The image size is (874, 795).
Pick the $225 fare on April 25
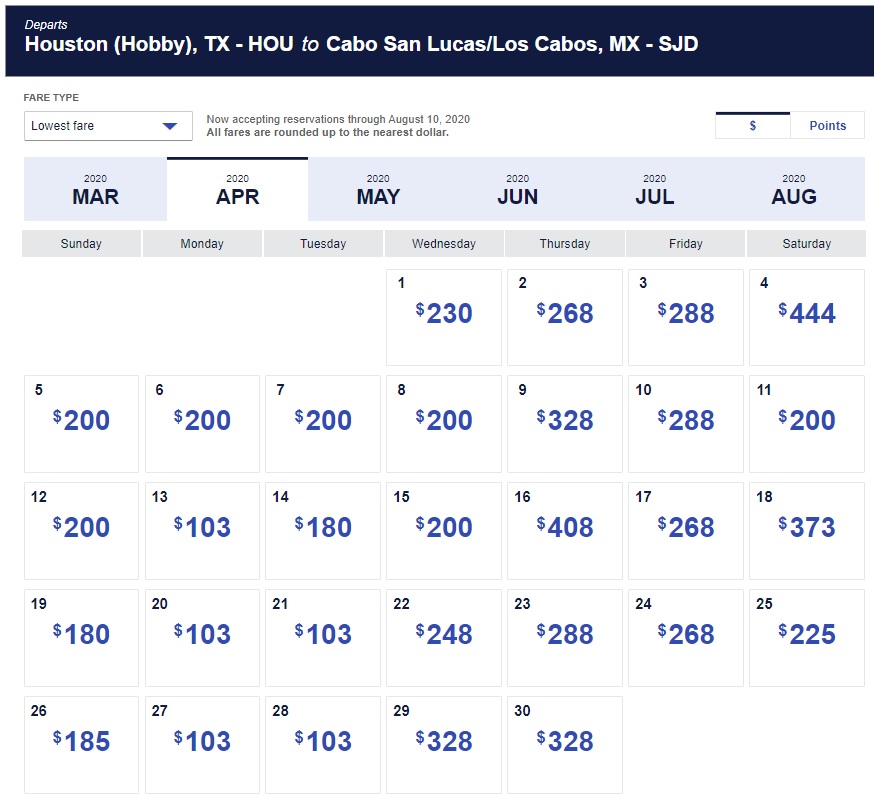(806, 636)
